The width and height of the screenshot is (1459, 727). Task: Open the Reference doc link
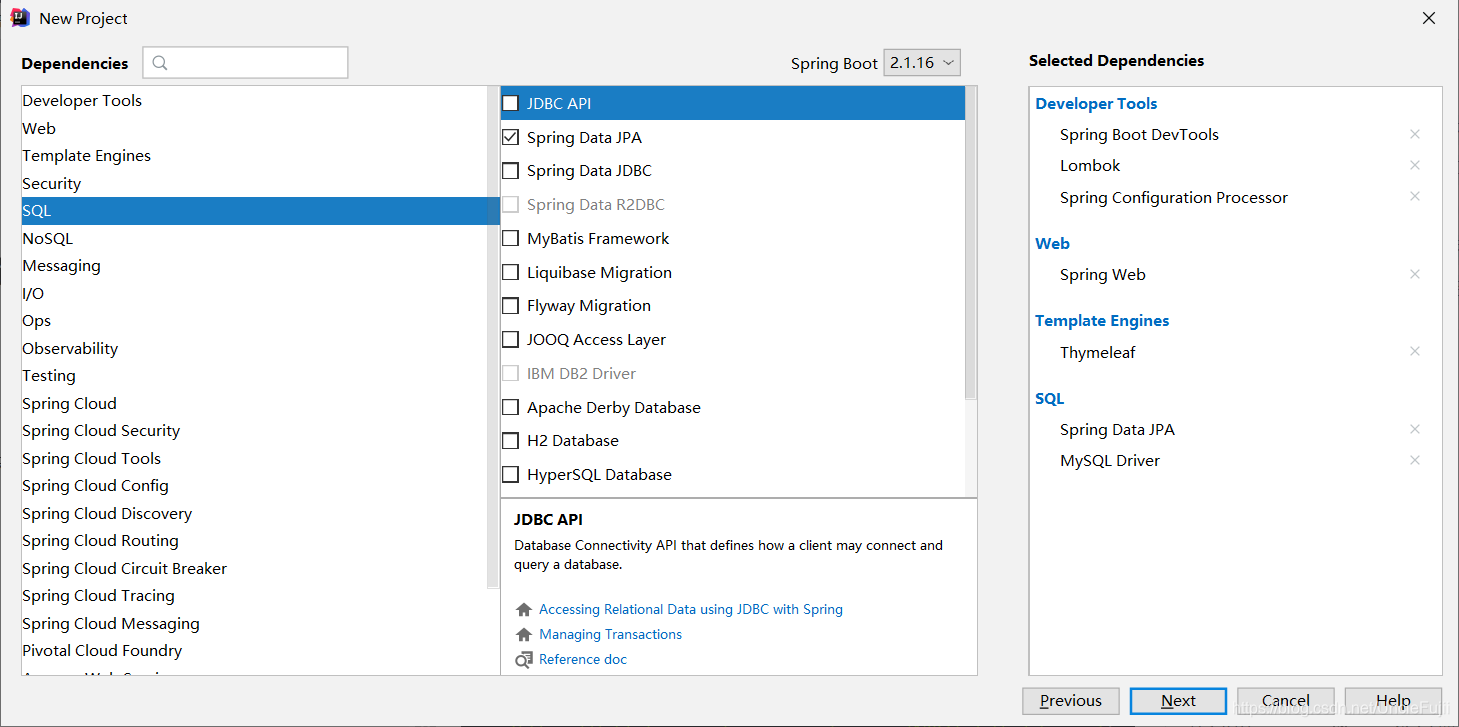[x=583, y=660]
